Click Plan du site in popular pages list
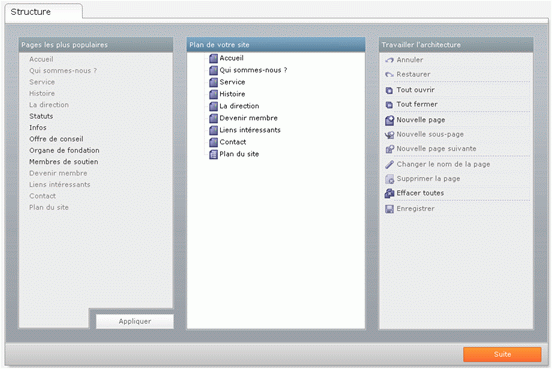The image size is (552, 369). pos(49,207)
